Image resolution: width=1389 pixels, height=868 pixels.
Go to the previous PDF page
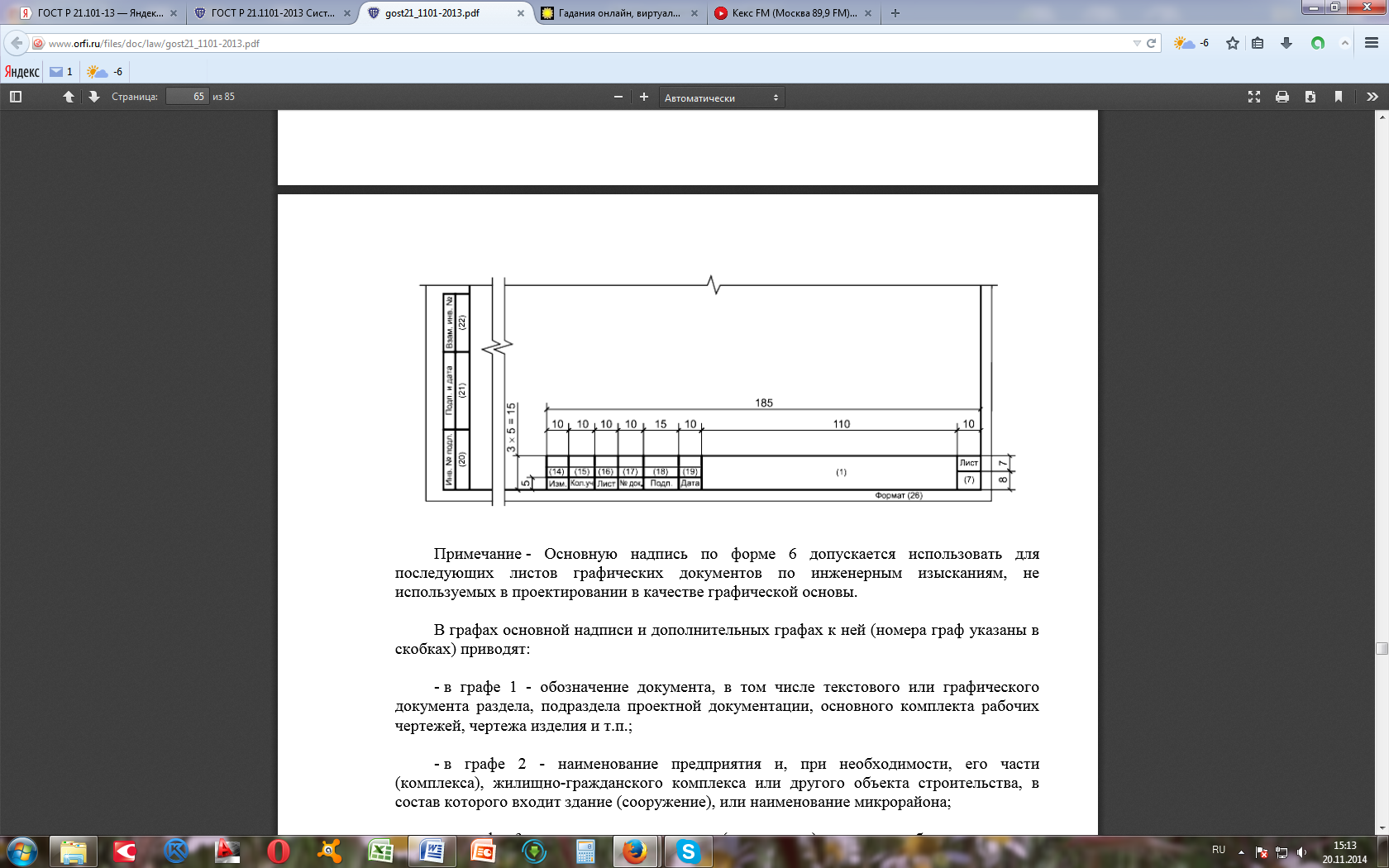click(69, 97)
